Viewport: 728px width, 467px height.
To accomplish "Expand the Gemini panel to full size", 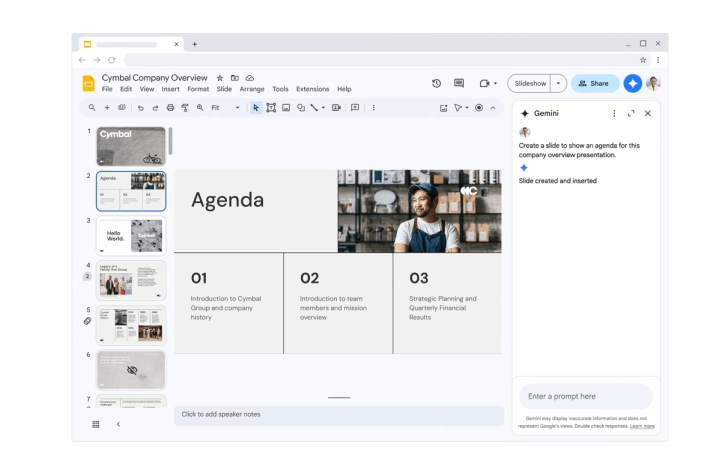I will coord(631,113).
